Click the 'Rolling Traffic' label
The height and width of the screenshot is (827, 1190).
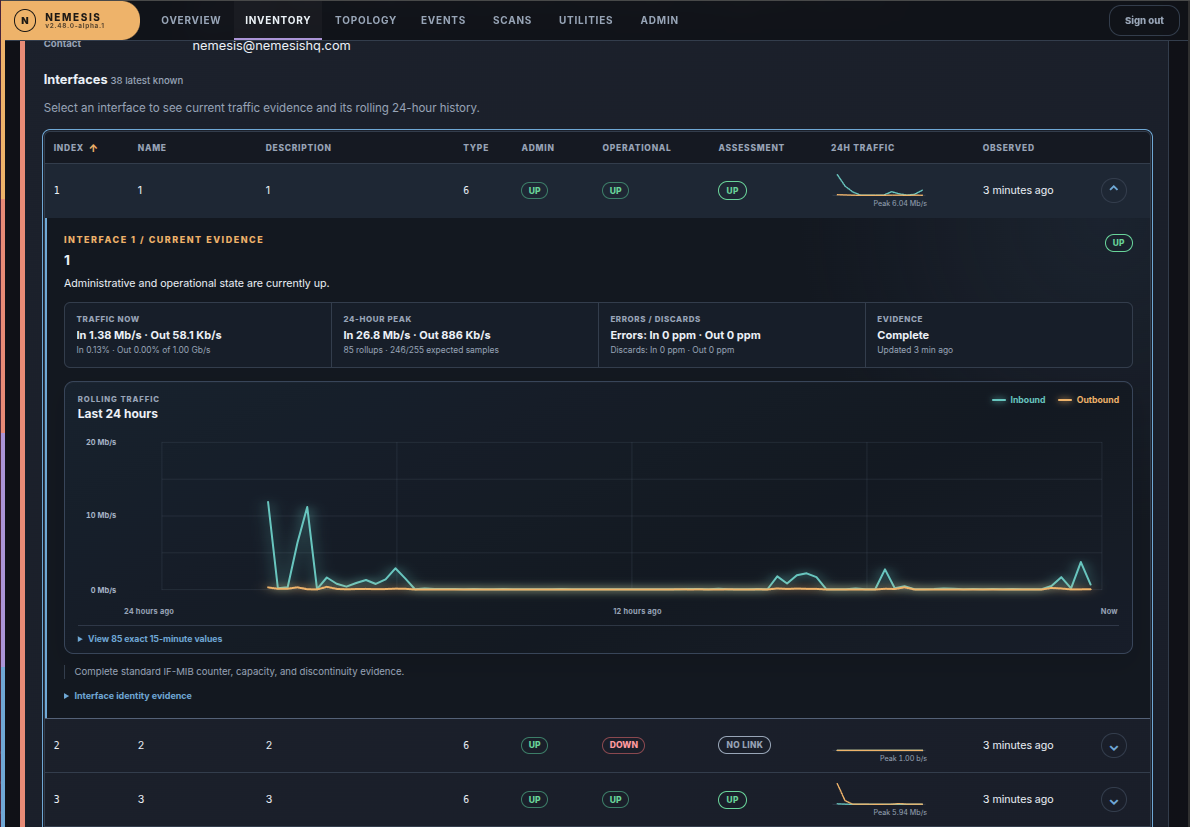click(118, 399)
